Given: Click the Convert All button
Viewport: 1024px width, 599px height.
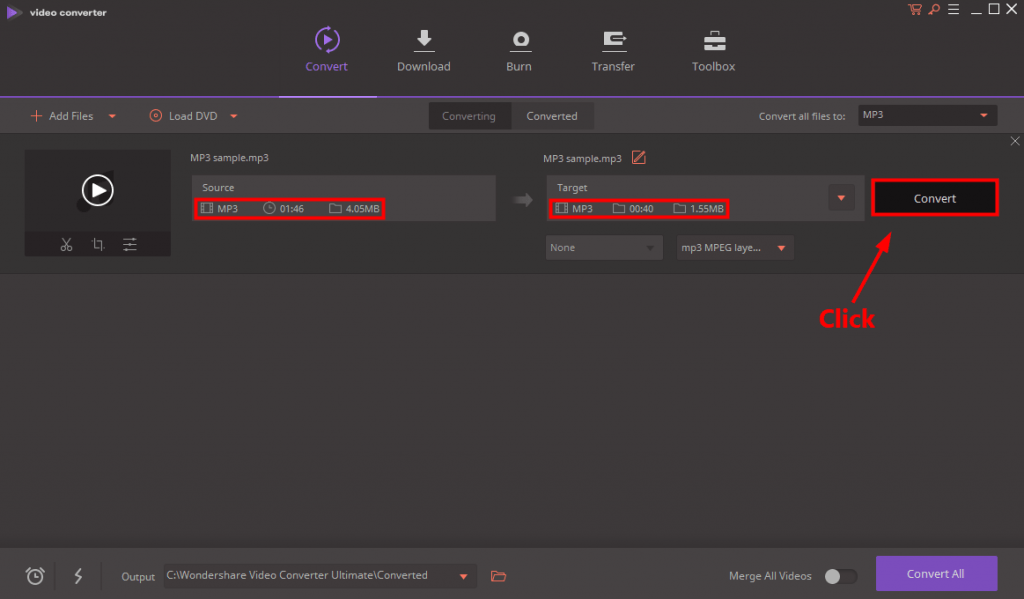Looking at the screenshot, I should 936,574.
